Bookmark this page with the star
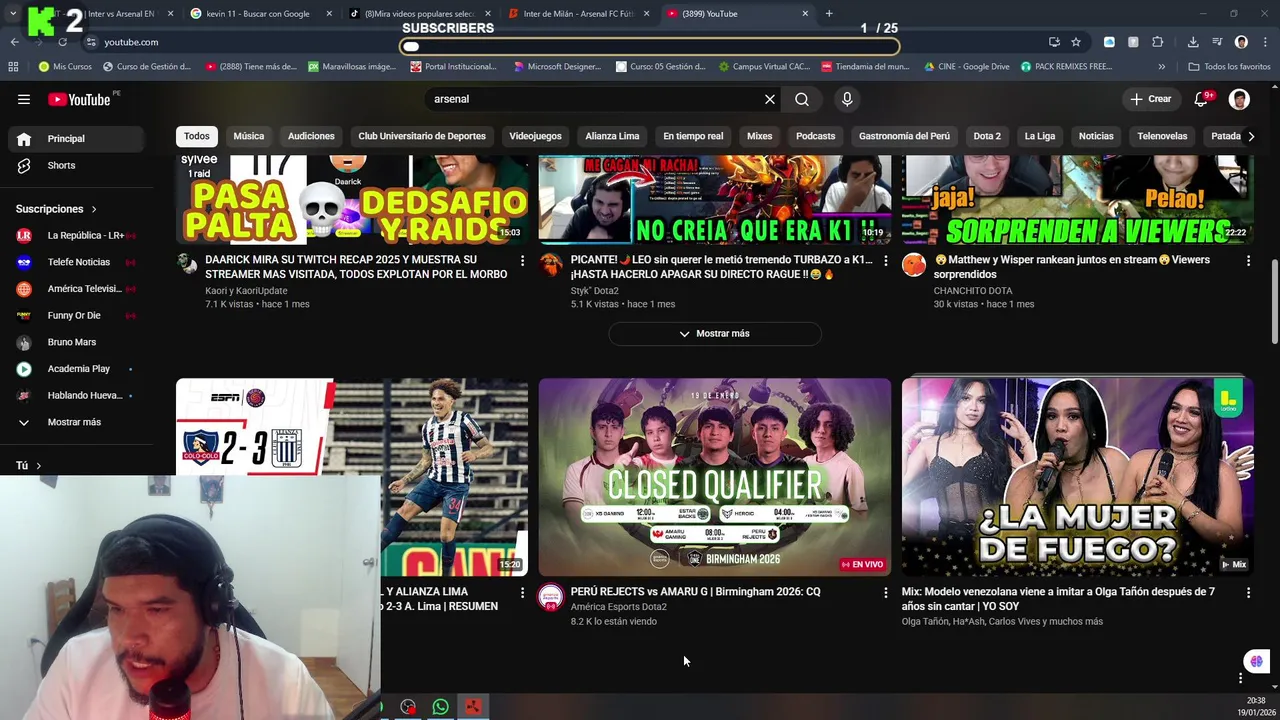This screenshot has width=1280, height=720. coord(1076,42)
